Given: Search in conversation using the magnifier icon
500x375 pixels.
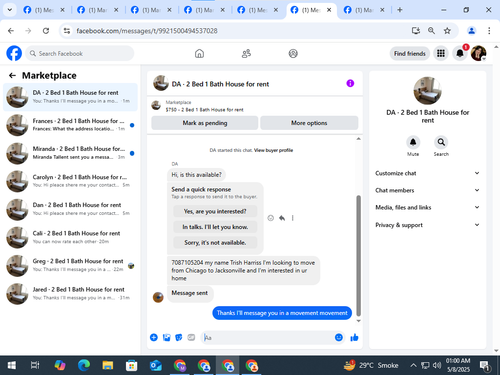Looking at the screenshot, I should (441, 142).
